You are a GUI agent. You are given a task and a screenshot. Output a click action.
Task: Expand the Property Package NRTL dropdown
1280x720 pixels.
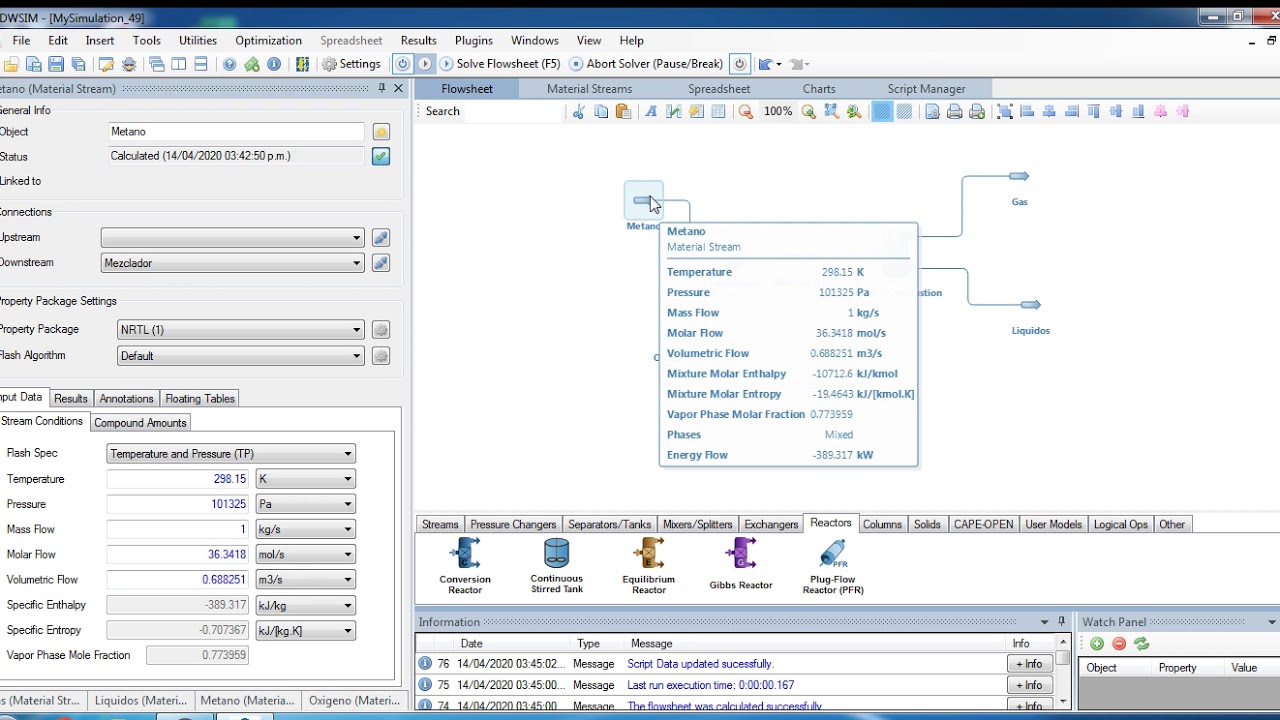(x=240, y=330)
